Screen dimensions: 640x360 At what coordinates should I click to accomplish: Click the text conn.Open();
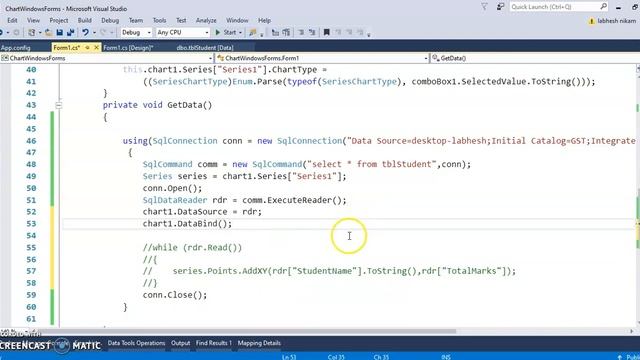point(172,188)
